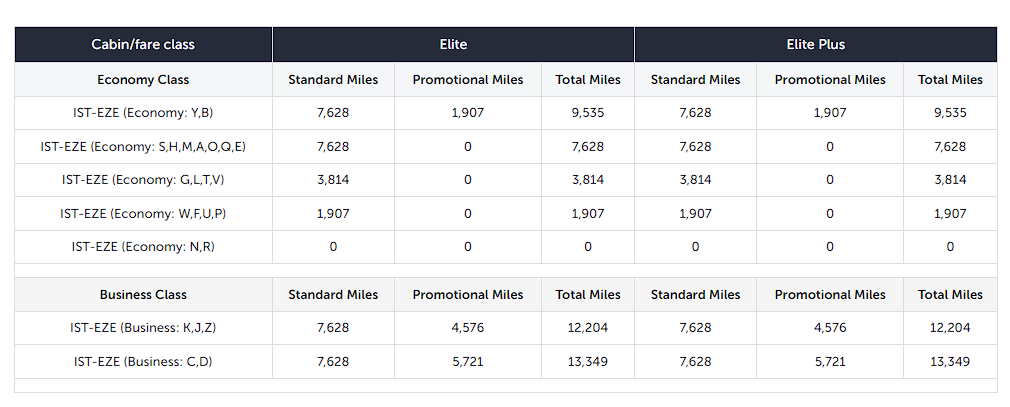
Task: Click Elite Total Miles for Economy Y,B
Action: (x=588, y=113)
